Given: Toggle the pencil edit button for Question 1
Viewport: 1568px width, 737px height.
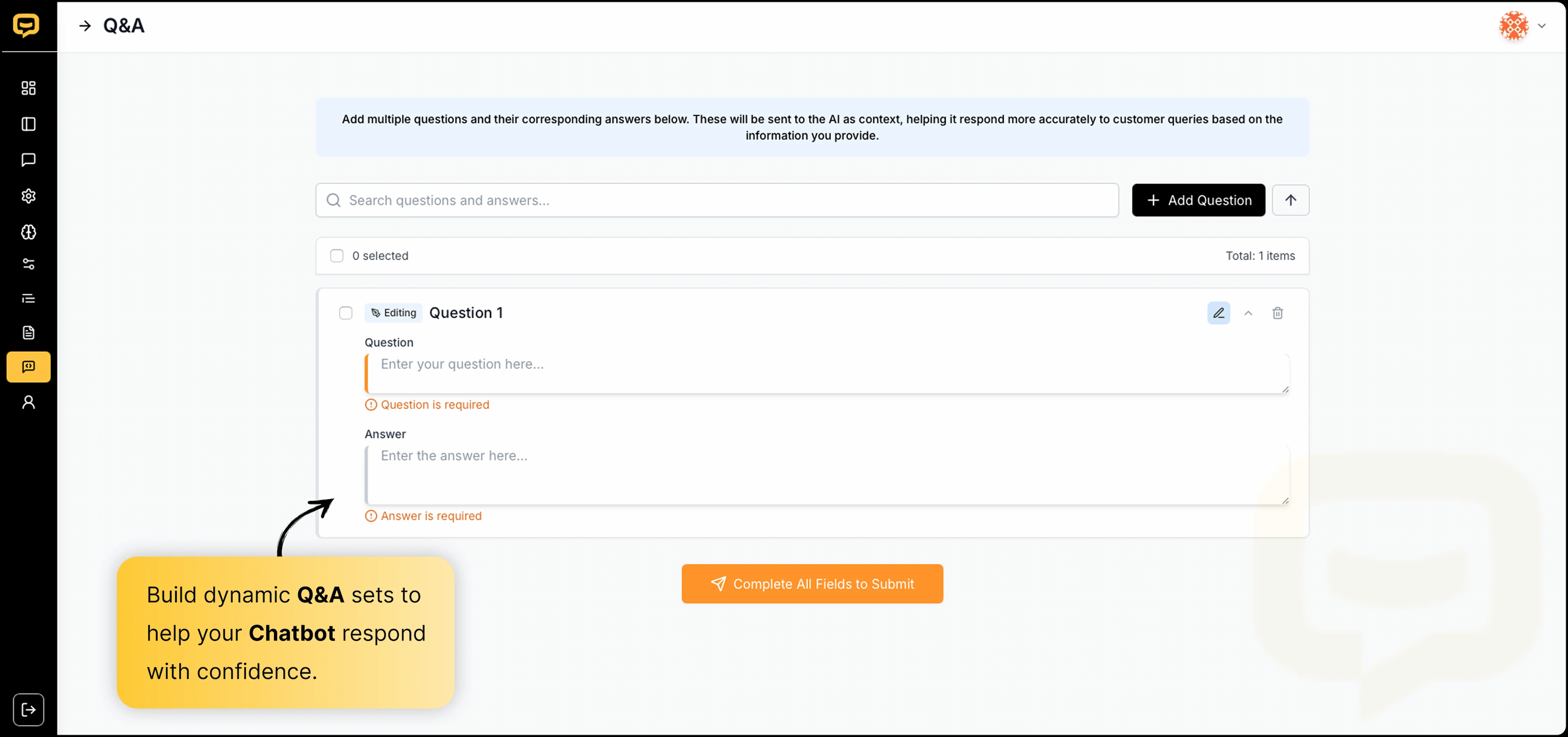Looking at the screenshot, I should 1218,313.
